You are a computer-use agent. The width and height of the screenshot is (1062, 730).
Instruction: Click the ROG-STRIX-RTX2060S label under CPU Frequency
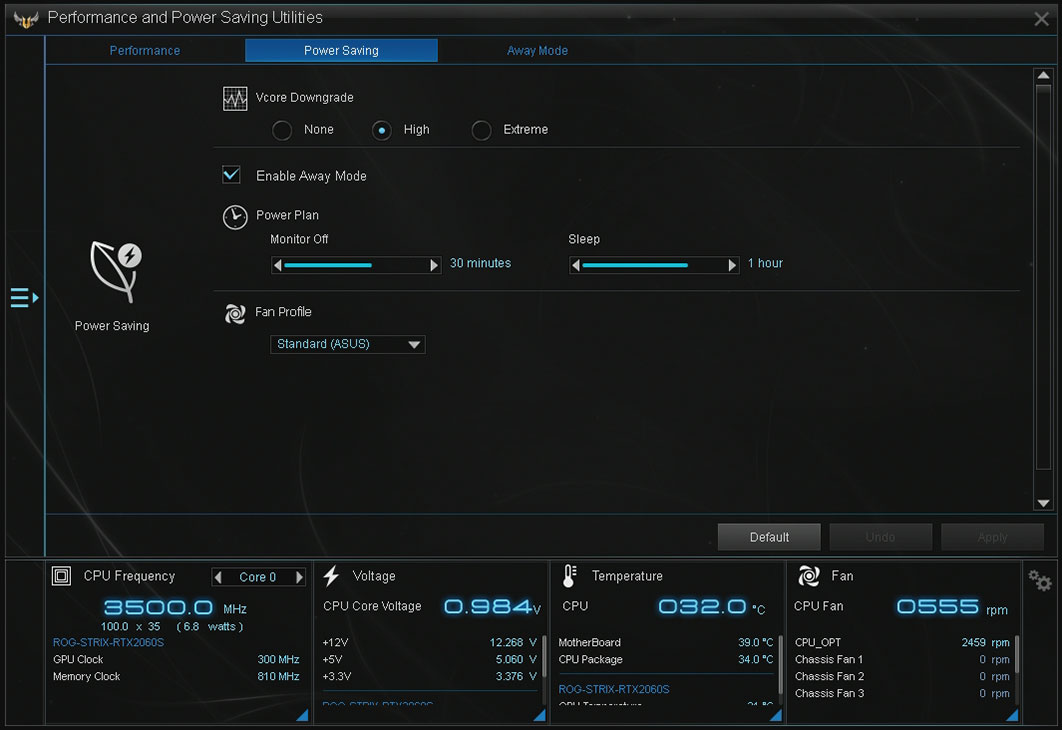[108, 643]
